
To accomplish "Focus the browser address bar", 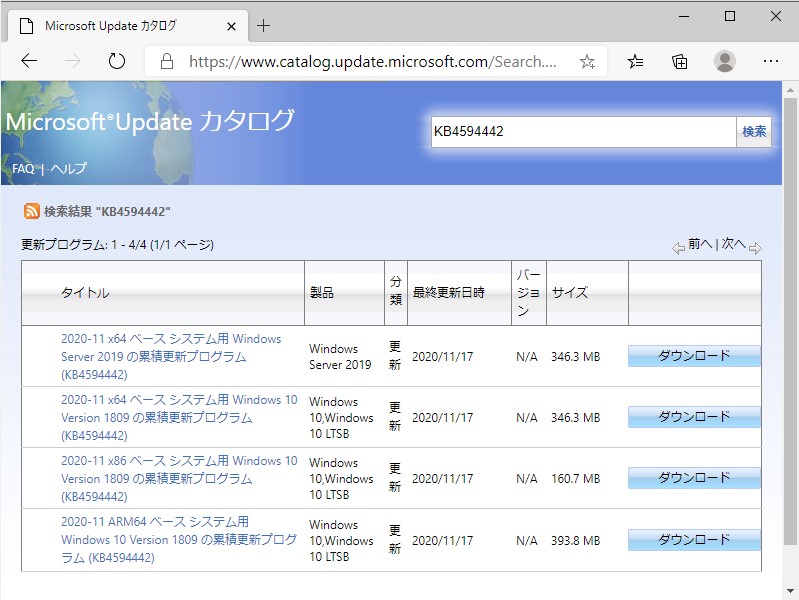I will pyautogui.click(x=372, y=62).
